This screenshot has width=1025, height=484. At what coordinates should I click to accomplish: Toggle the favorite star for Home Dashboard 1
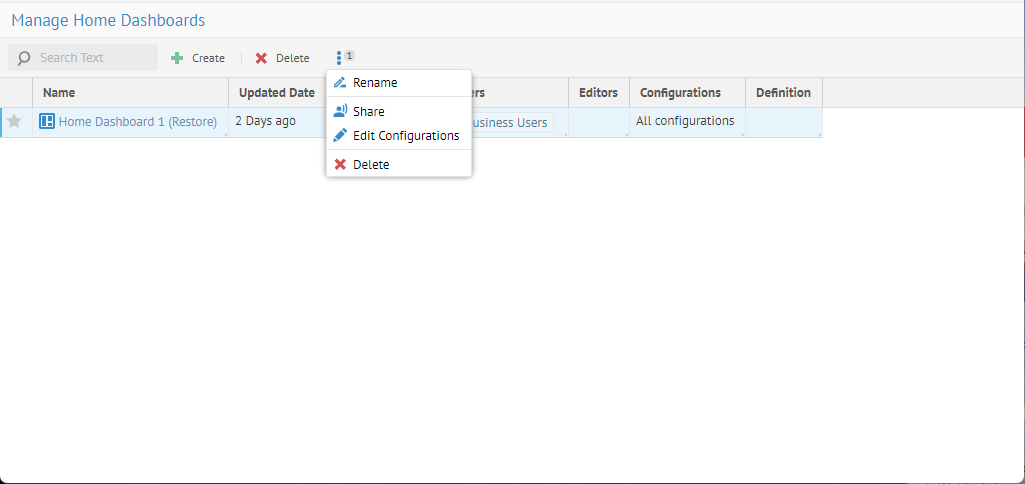15,121
